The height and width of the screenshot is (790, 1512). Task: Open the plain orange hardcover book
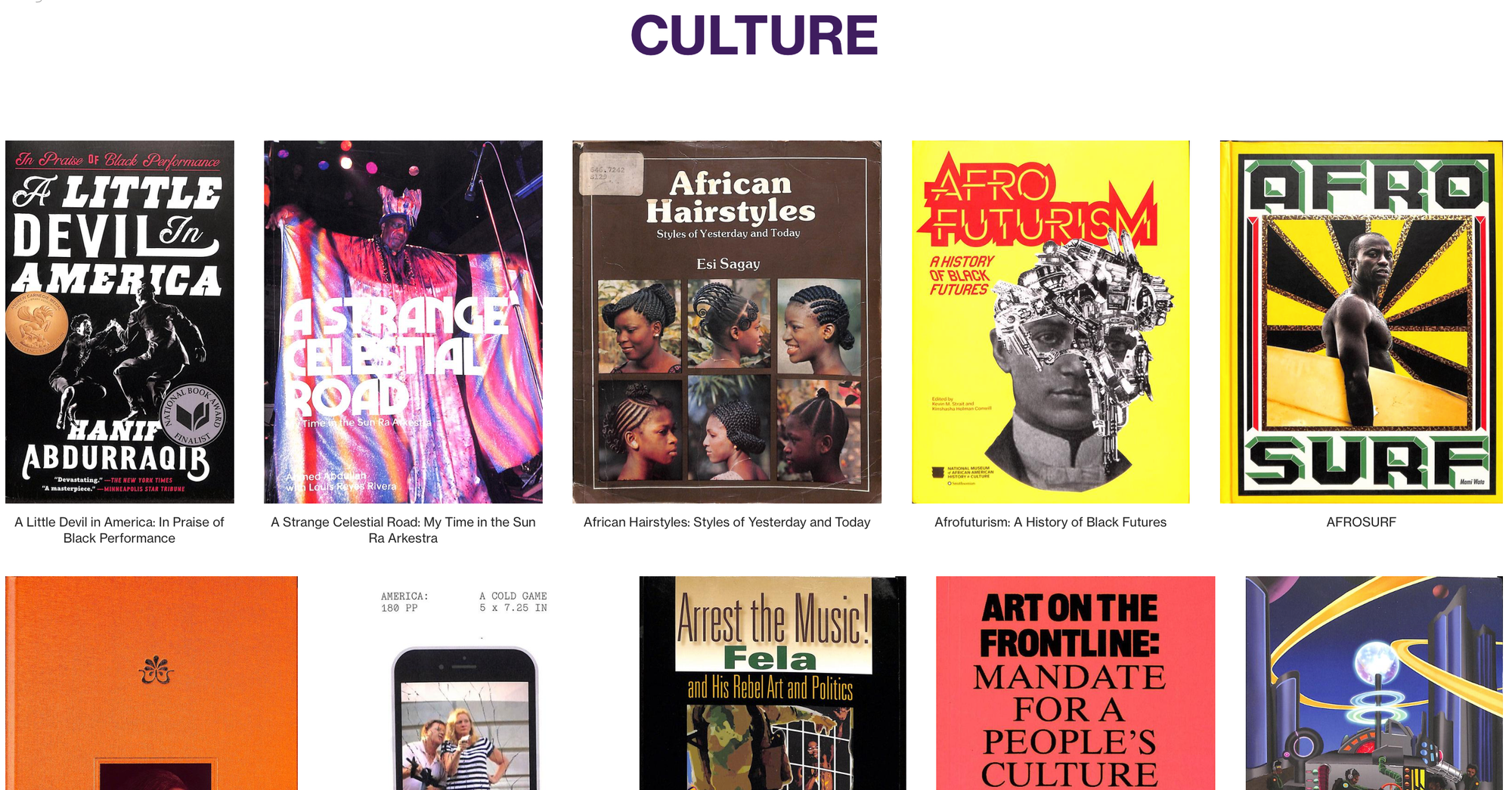(151, 683)
